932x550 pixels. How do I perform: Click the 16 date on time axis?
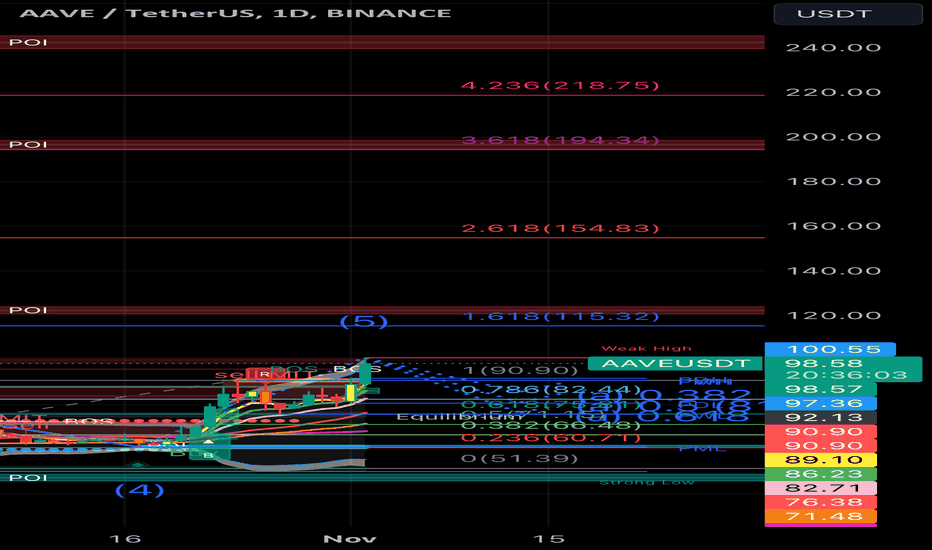(125, 539)
